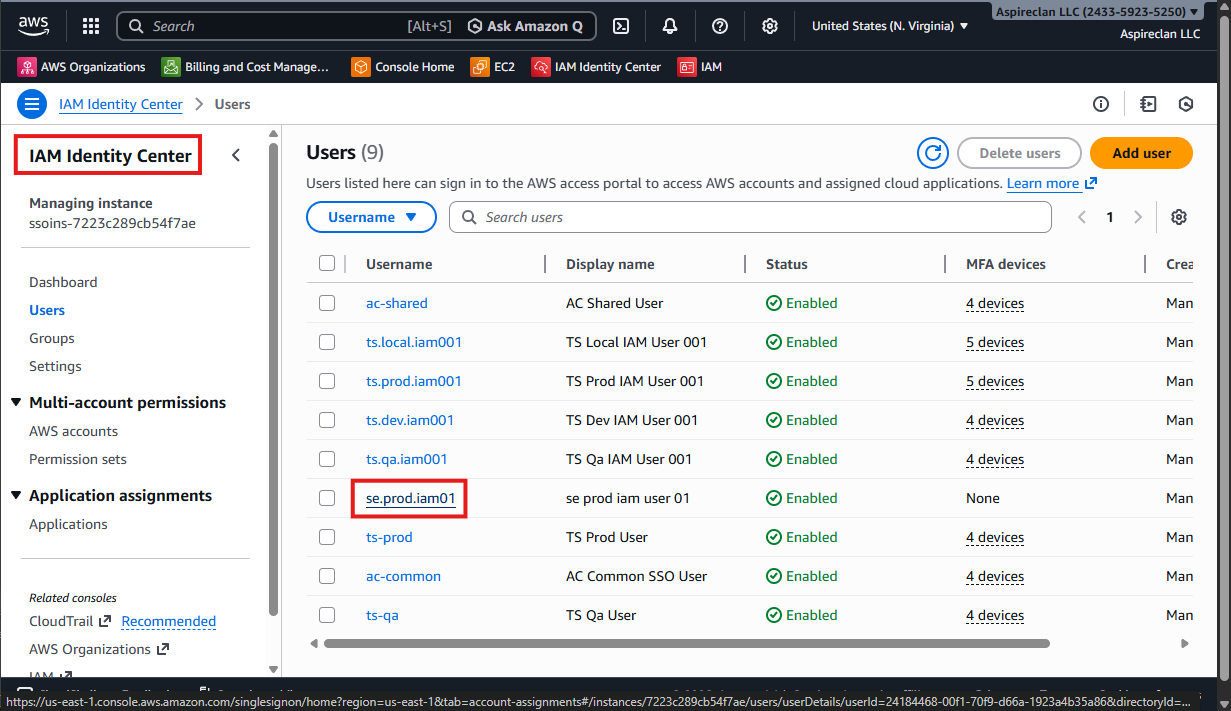Open Ask Amazon Q
Screen dimensions: 1231x711
526,26
